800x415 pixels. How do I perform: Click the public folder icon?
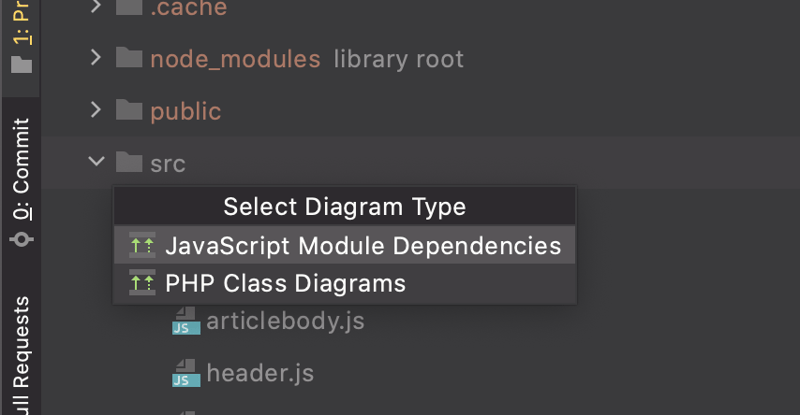129,111
